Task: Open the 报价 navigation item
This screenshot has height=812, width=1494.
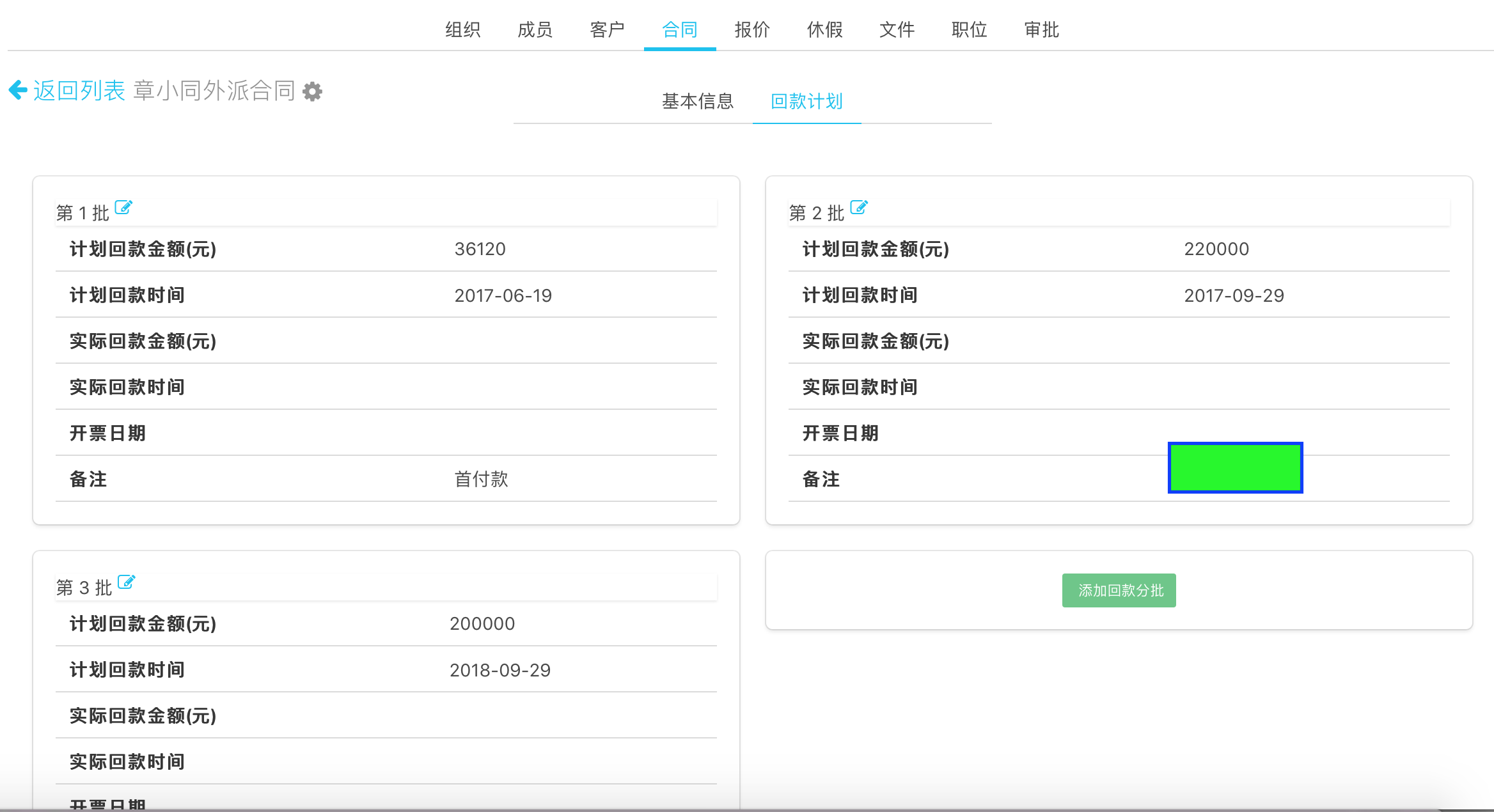Action: pos(752,29)
